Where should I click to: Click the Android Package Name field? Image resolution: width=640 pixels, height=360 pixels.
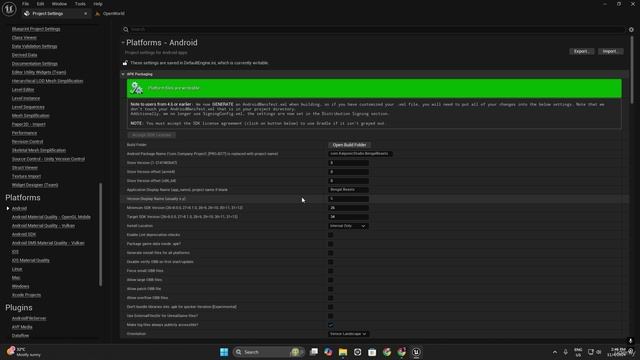[360, 154]
